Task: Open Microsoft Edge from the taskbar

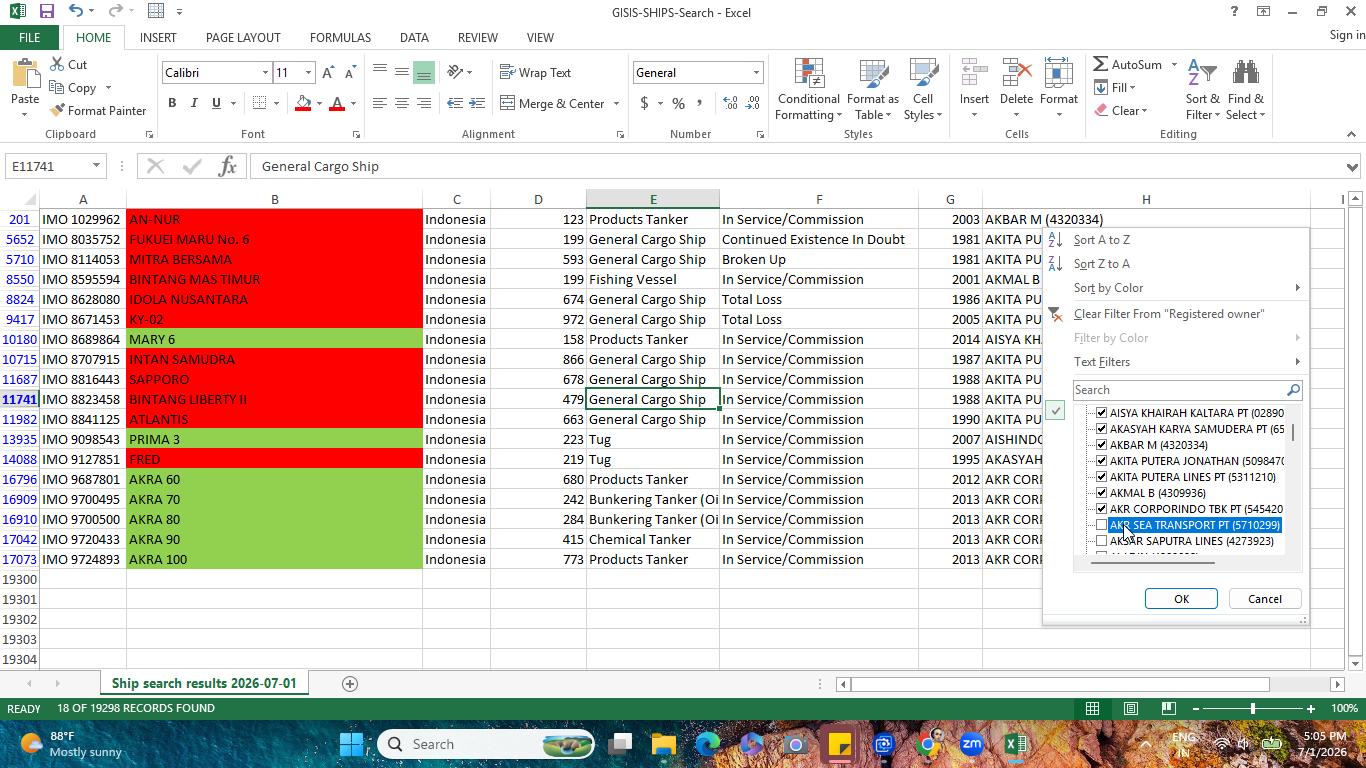Action: coord(708,744)
